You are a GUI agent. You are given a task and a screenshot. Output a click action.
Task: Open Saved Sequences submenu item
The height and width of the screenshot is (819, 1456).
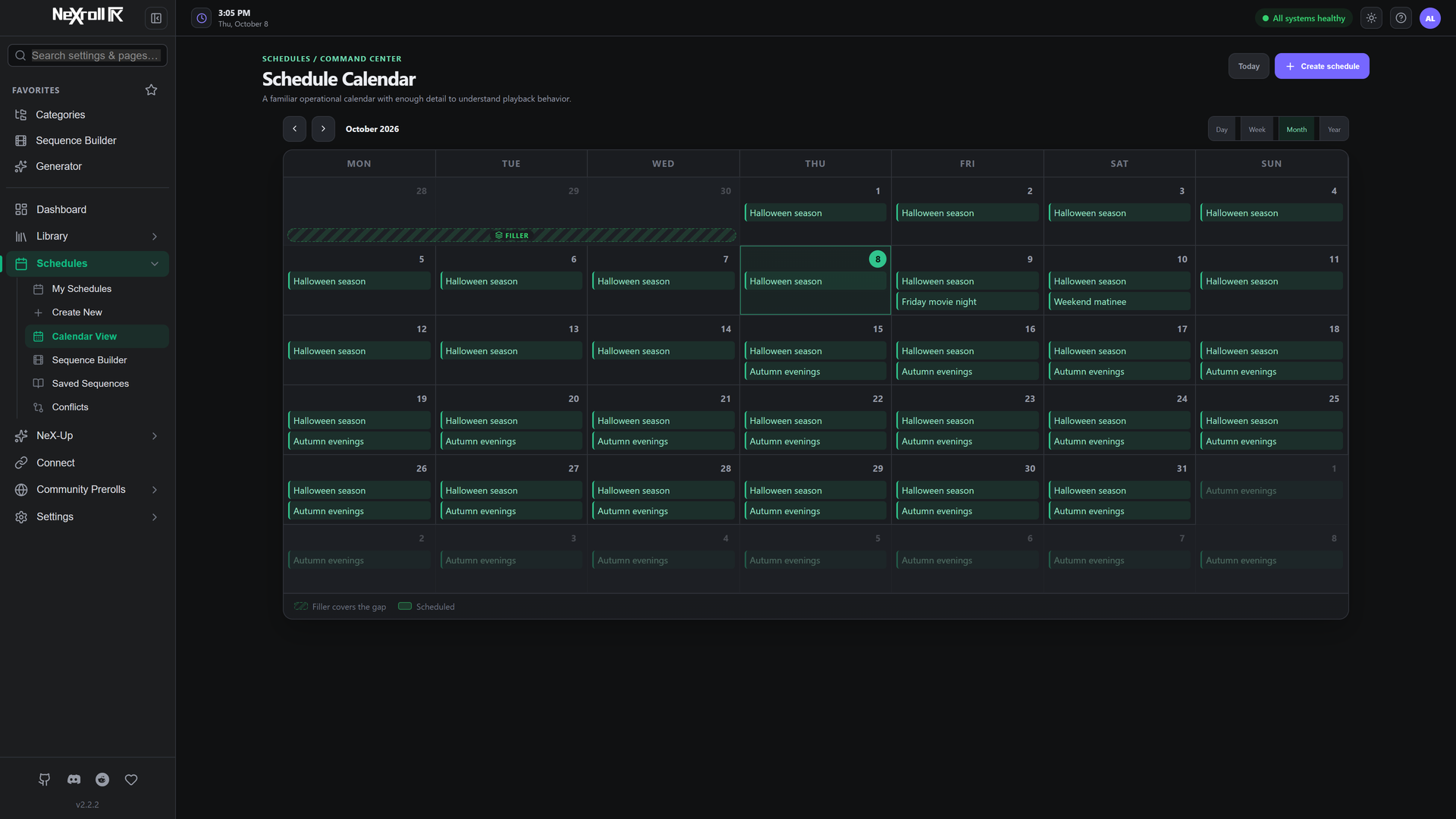pyautogui.click(x=96, y=384)
